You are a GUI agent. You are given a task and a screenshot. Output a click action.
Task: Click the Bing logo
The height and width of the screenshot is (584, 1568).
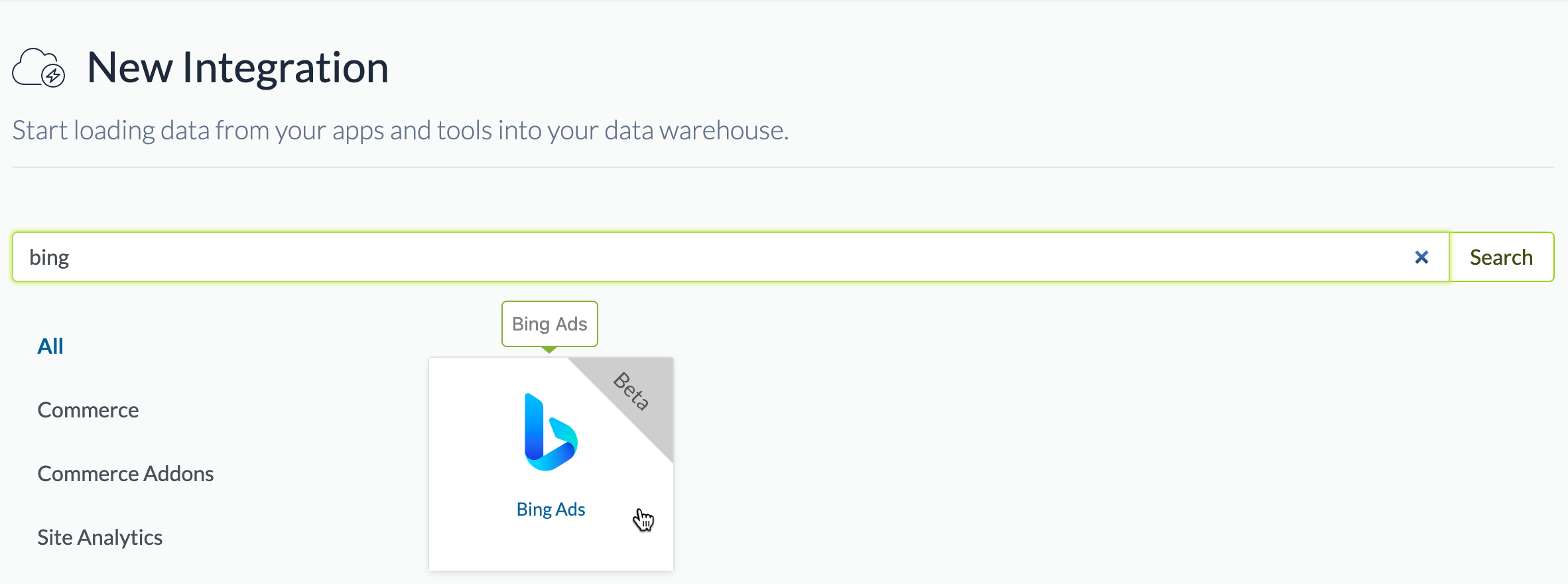(x=550, y=432)
